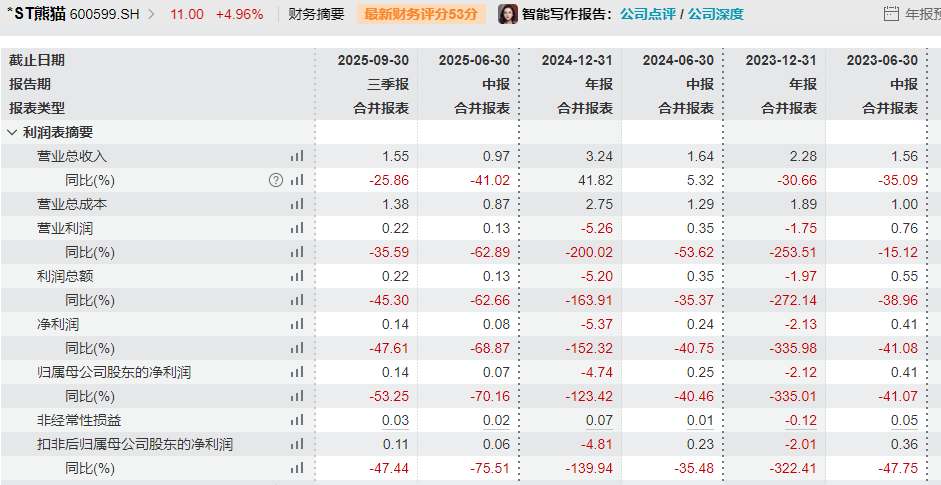Open chart for 归属母公司股东的净利润
Image resolution: width=941 pixels, height=485 pixels.
(x=296, y=372)
